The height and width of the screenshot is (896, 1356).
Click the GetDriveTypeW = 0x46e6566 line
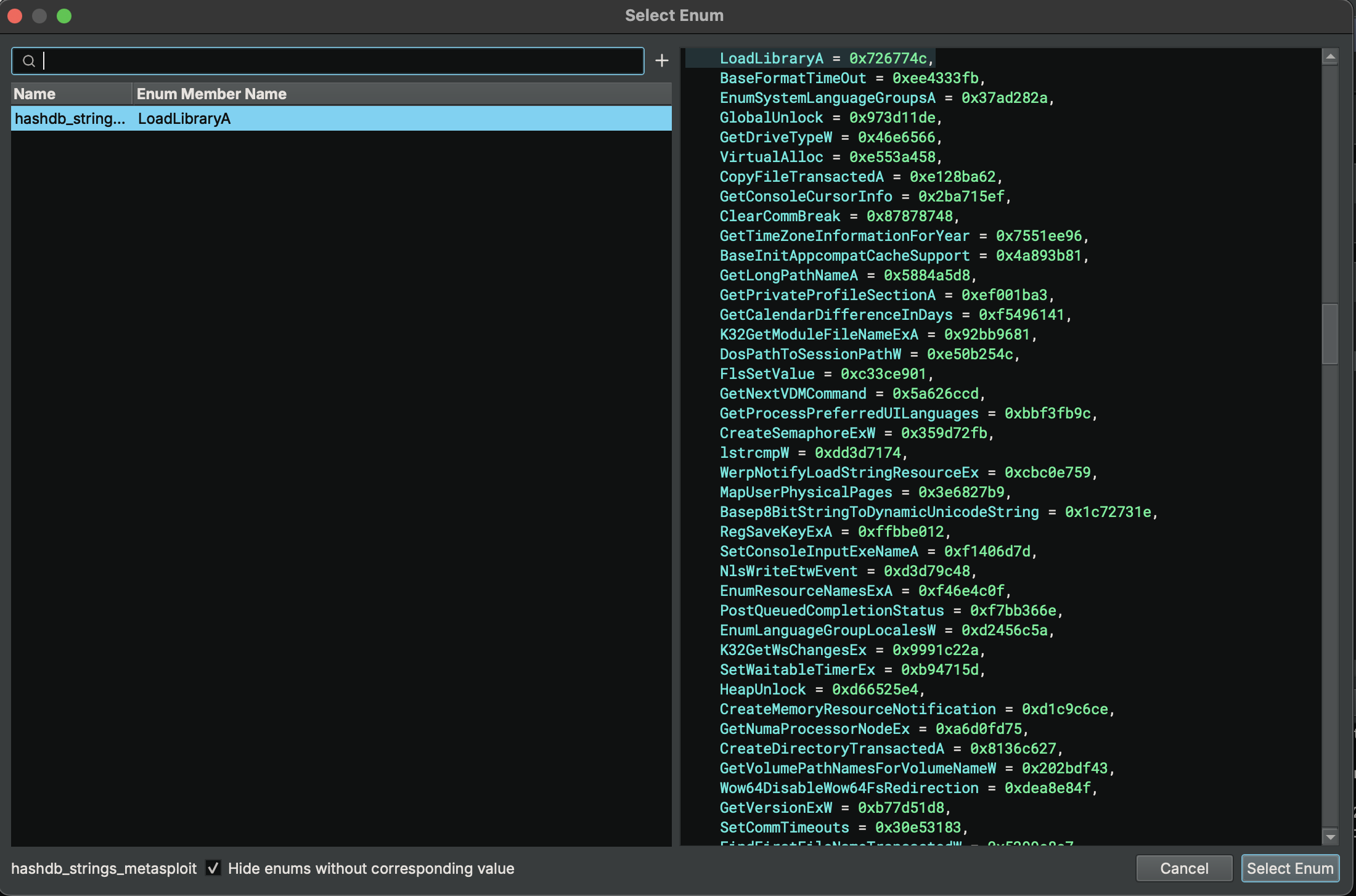(831, 137)
